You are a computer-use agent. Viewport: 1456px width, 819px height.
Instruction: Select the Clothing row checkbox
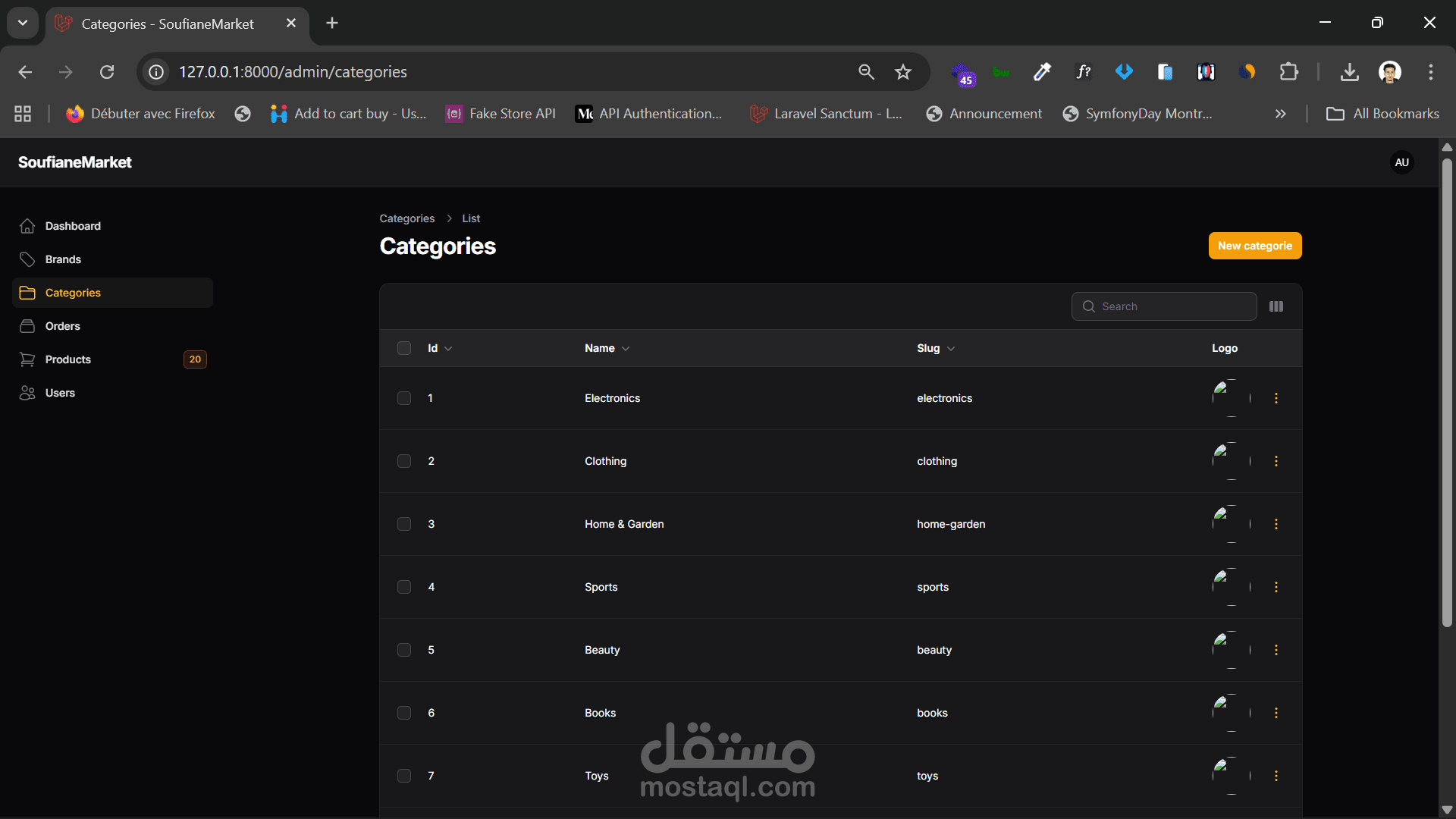coord(404,461)
